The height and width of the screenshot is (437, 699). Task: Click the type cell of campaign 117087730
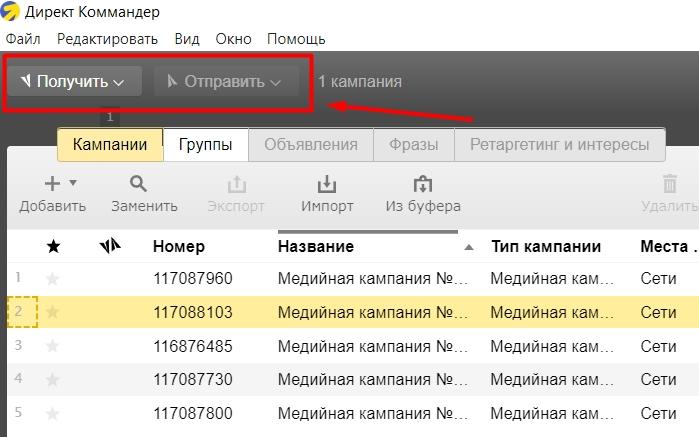(x=552, y=380)
